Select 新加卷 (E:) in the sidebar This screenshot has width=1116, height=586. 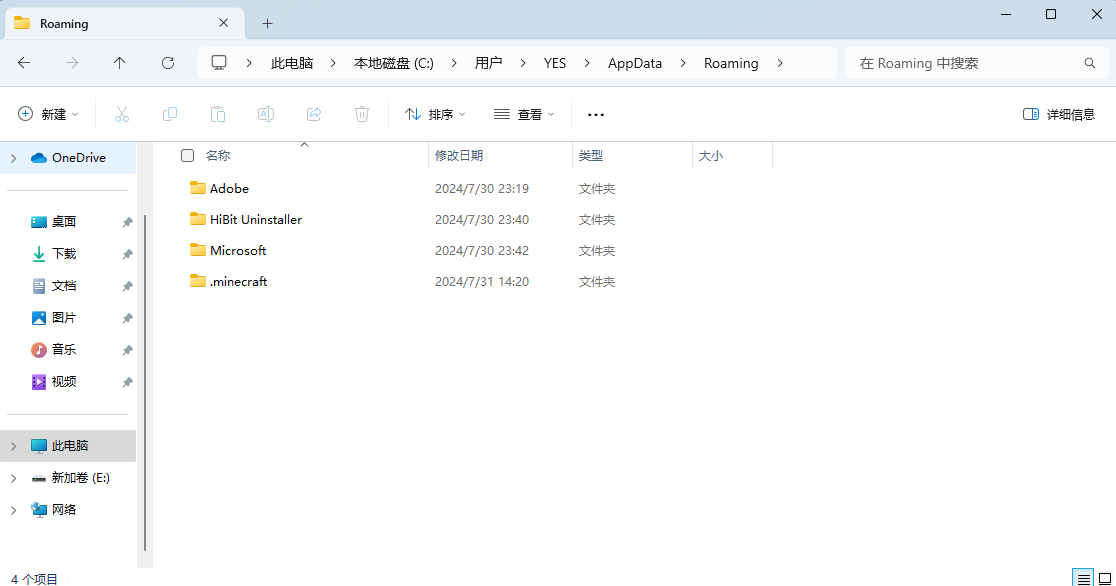click(x=80, y=478)
